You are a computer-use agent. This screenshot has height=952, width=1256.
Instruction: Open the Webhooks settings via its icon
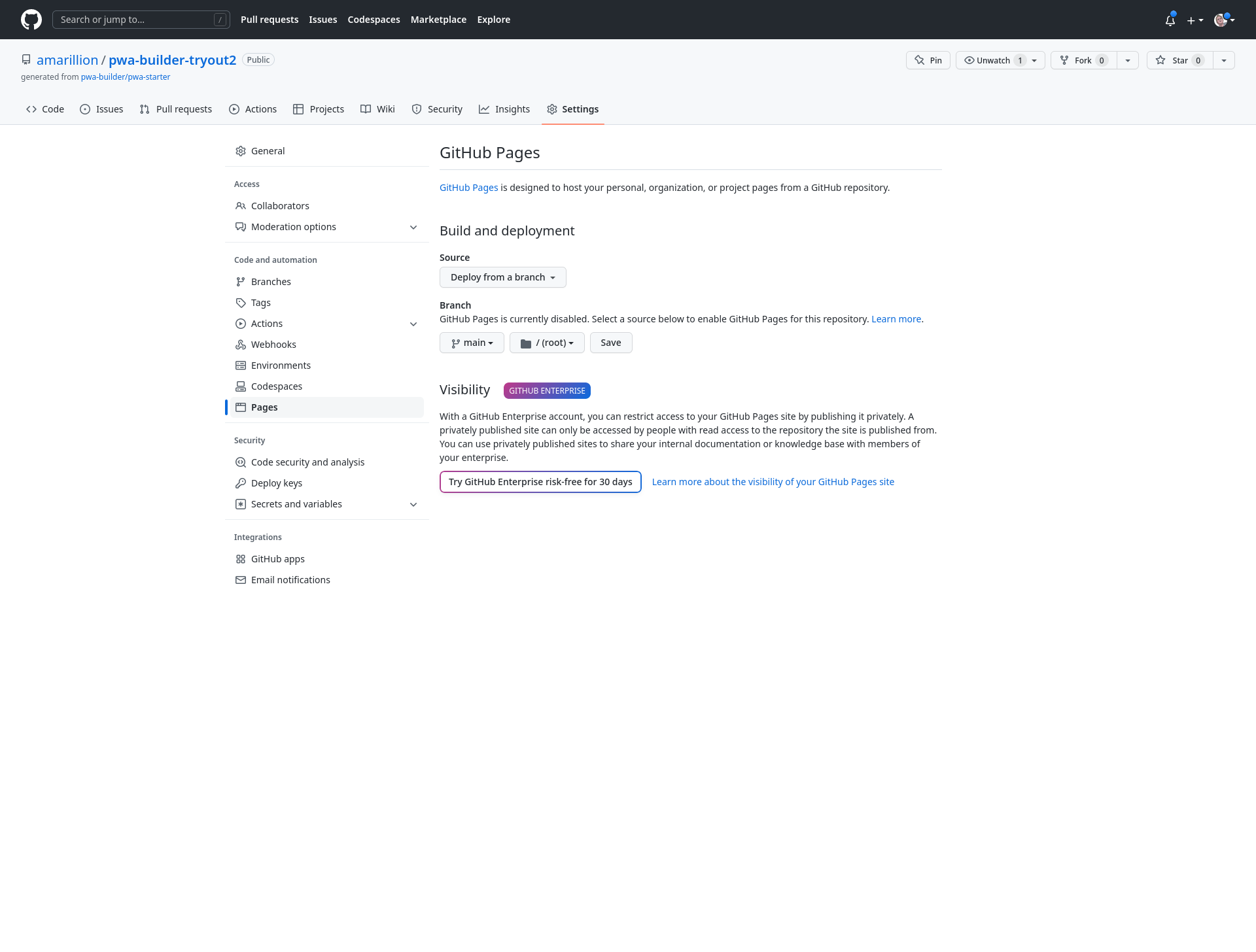241,344
